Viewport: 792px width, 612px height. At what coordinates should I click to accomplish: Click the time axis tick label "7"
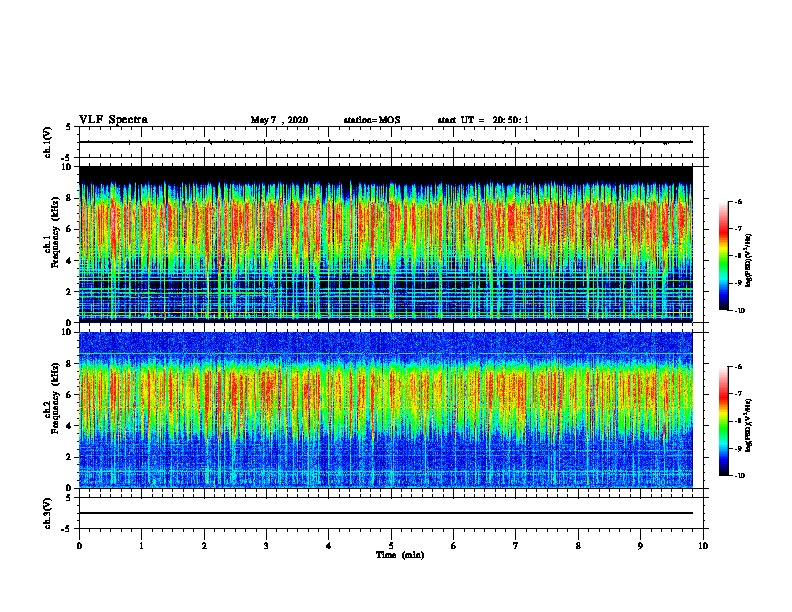click(516, 546)
